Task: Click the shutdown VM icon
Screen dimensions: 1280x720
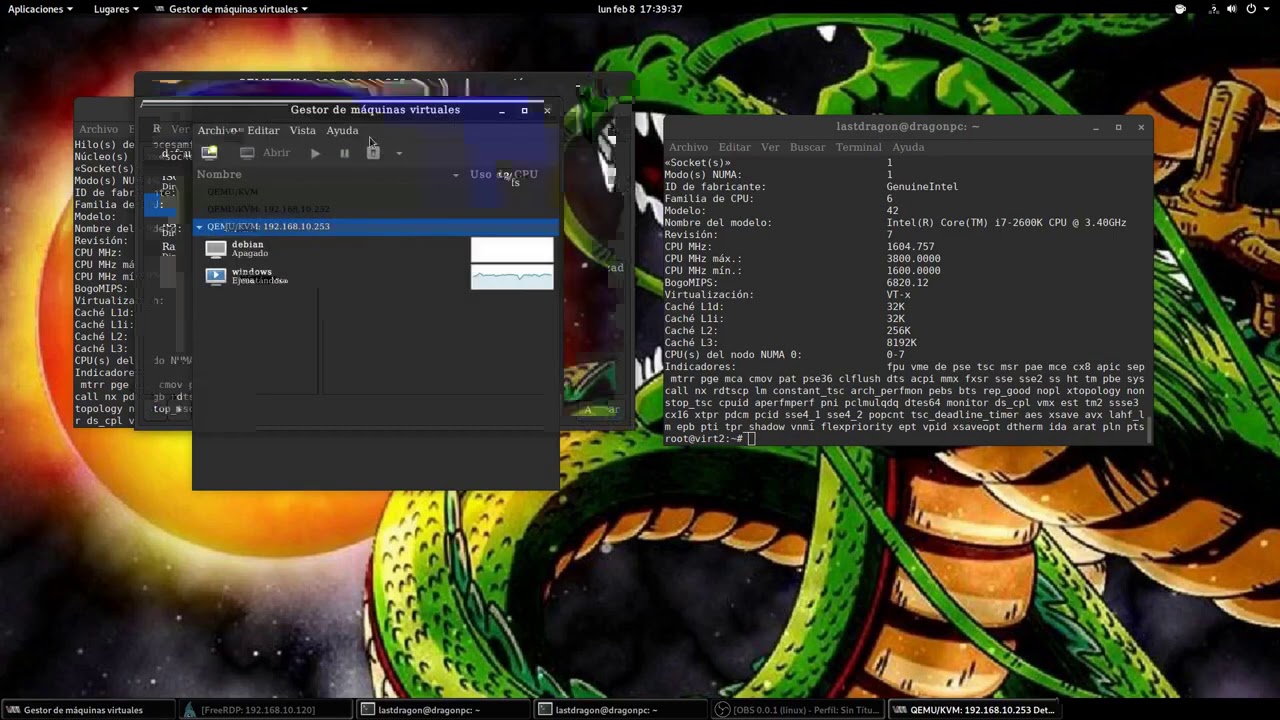Action: 373,153
